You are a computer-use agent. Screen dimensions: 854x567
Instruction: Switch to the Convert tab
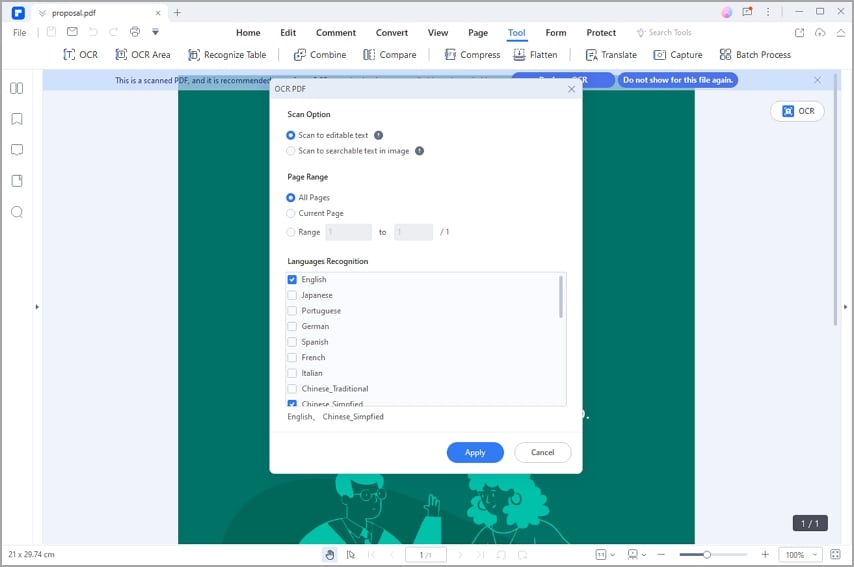392,33
